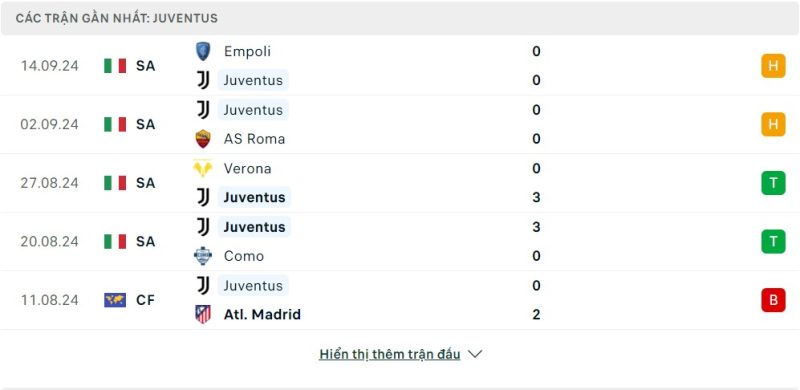
Task: Click the Empoli club crest
Action: [x=203, y=52]
